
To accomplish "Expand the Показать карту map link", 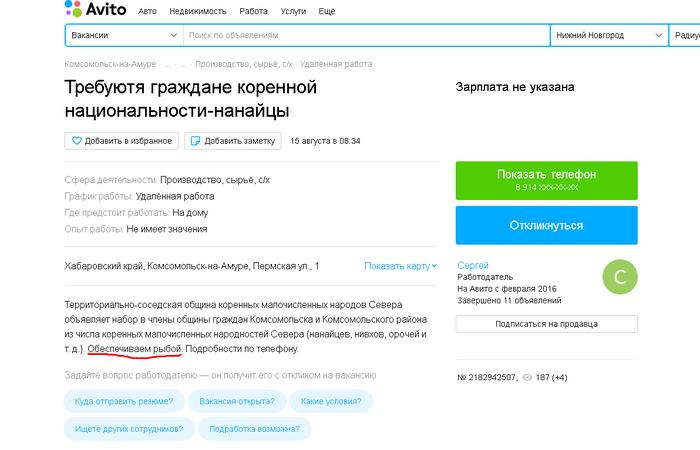I will click(400, 266).
